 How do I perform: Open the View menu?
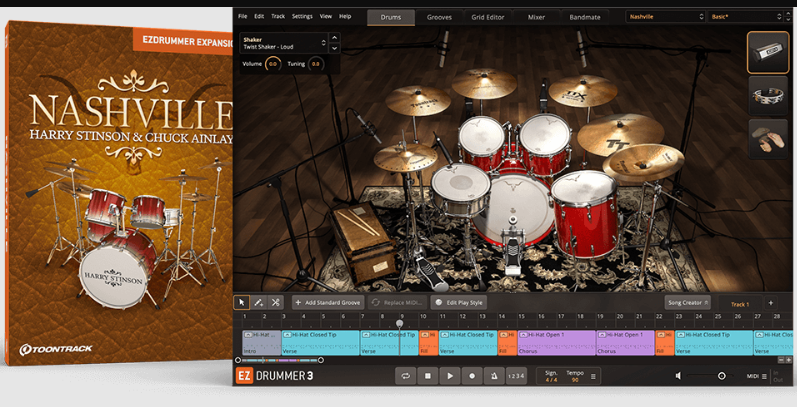pos(326,16)
